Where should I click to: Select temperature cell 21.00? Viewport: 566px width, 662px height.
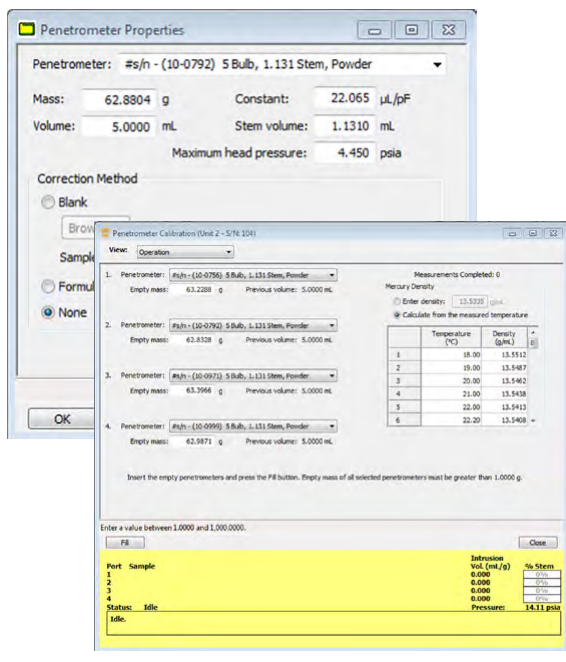point(451,394)
